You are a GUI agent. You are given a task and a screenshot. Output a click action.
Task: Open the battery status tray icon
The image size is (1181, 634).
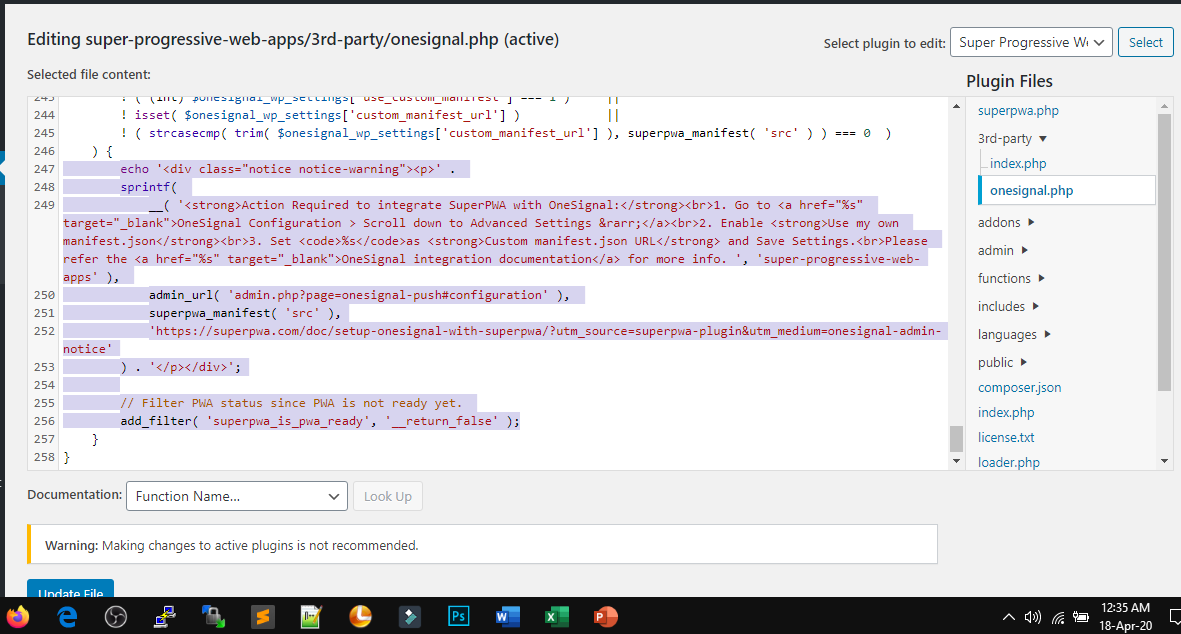1081,617
